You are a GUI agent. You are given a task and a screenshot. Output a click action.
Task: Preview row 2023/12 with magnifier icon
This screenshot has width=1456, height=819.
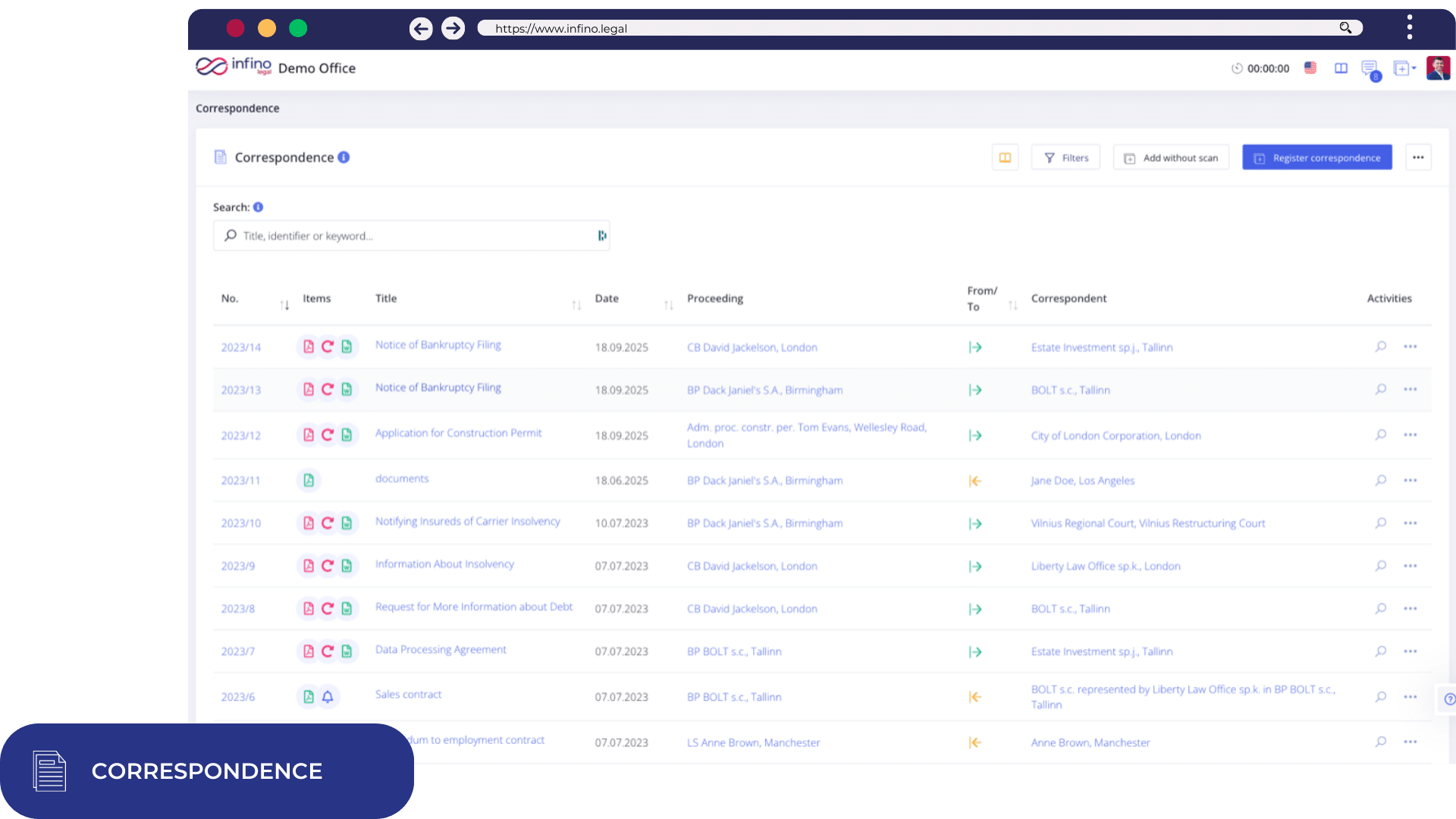coord(1381,435)
